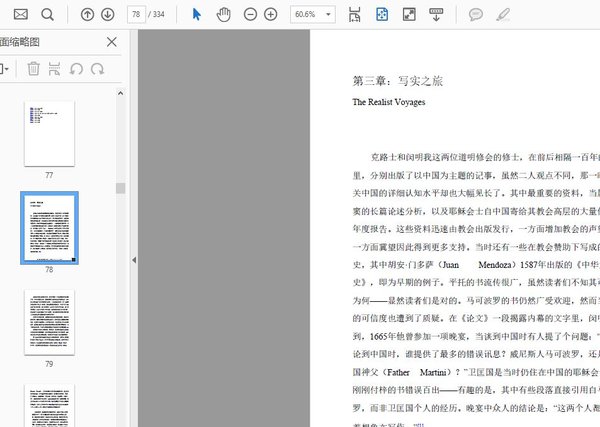Select the page 79 thumbnail
The image size is (600, 427).
coord(49,323)
